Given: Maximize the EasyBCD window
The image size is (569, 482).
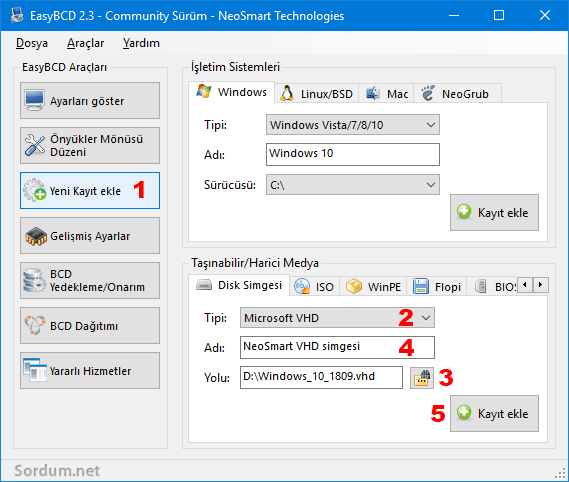Looking at the screenshot, I should pyautogui.click(x=499, y=15).
